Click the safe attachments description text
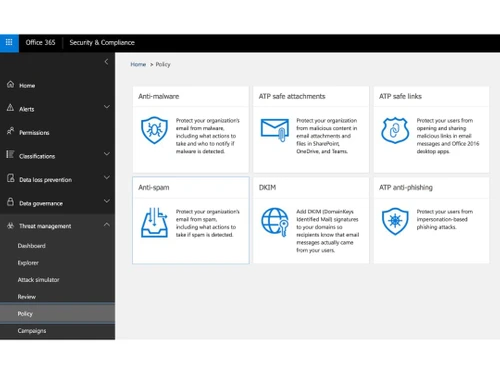The image size is (500, 375). click(x=327, y=136)
